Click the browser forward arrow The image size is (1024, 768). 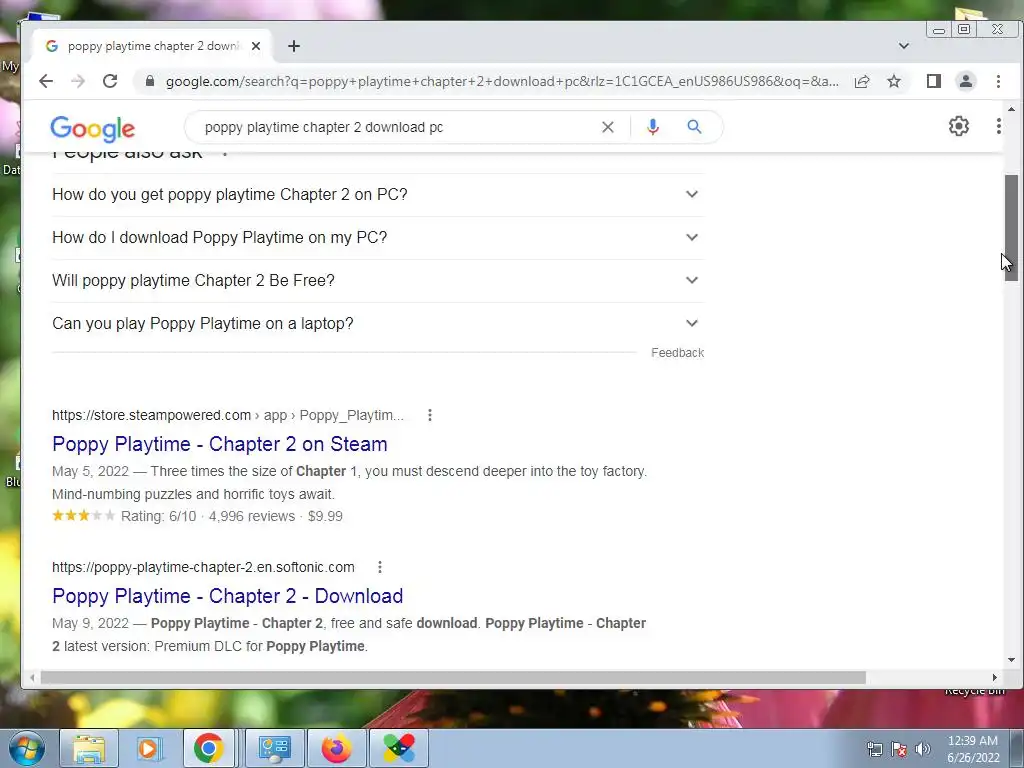pos(78,81)
